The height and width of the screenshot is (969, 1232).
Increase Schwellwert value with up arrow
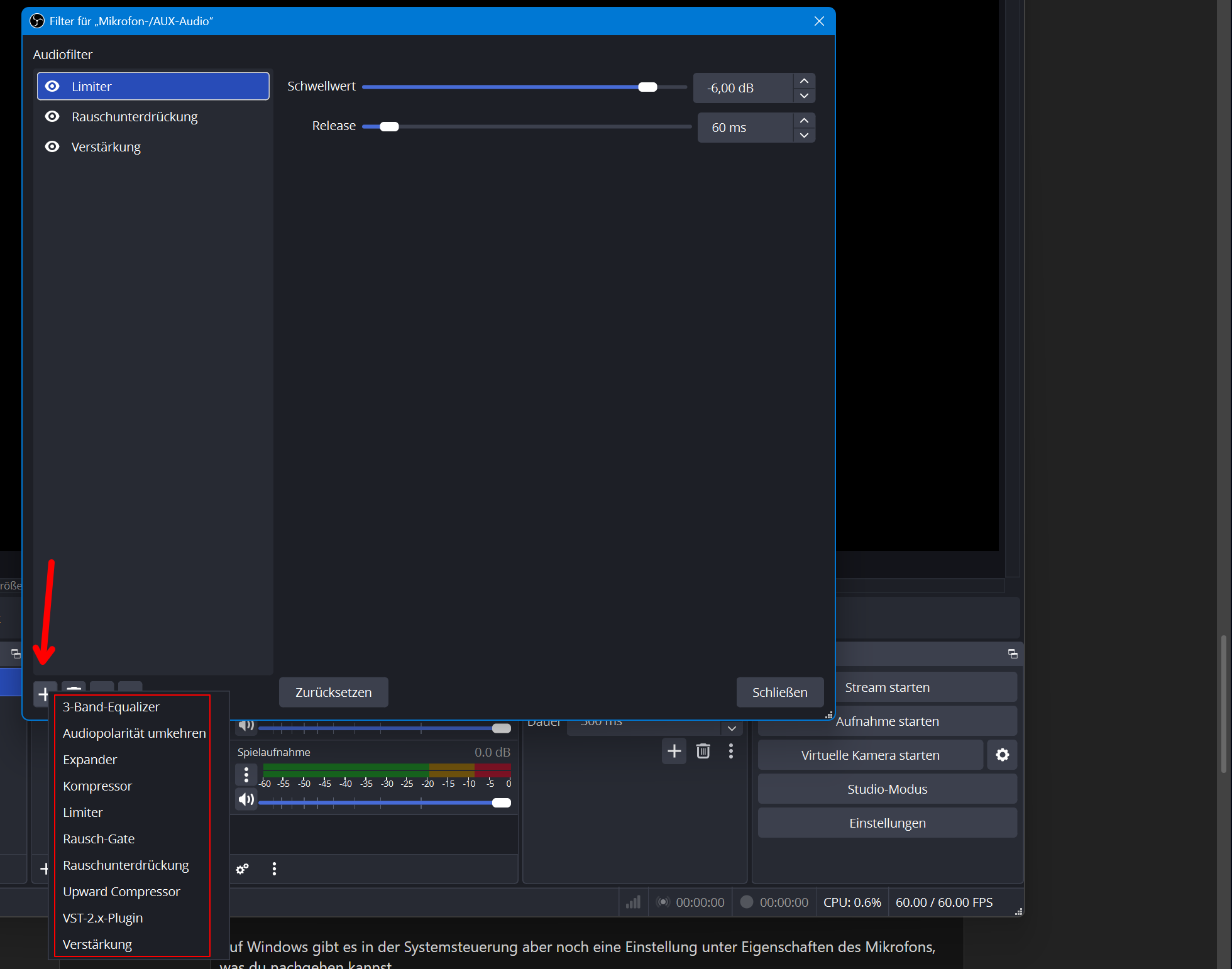click(x=804, y=81)
